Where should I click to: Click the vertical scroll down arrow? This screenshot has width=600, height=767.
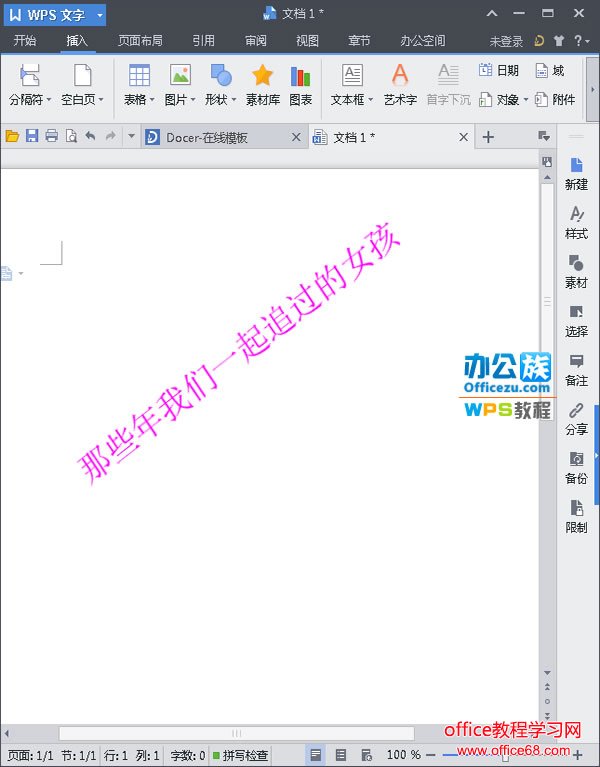pos(547,674)
